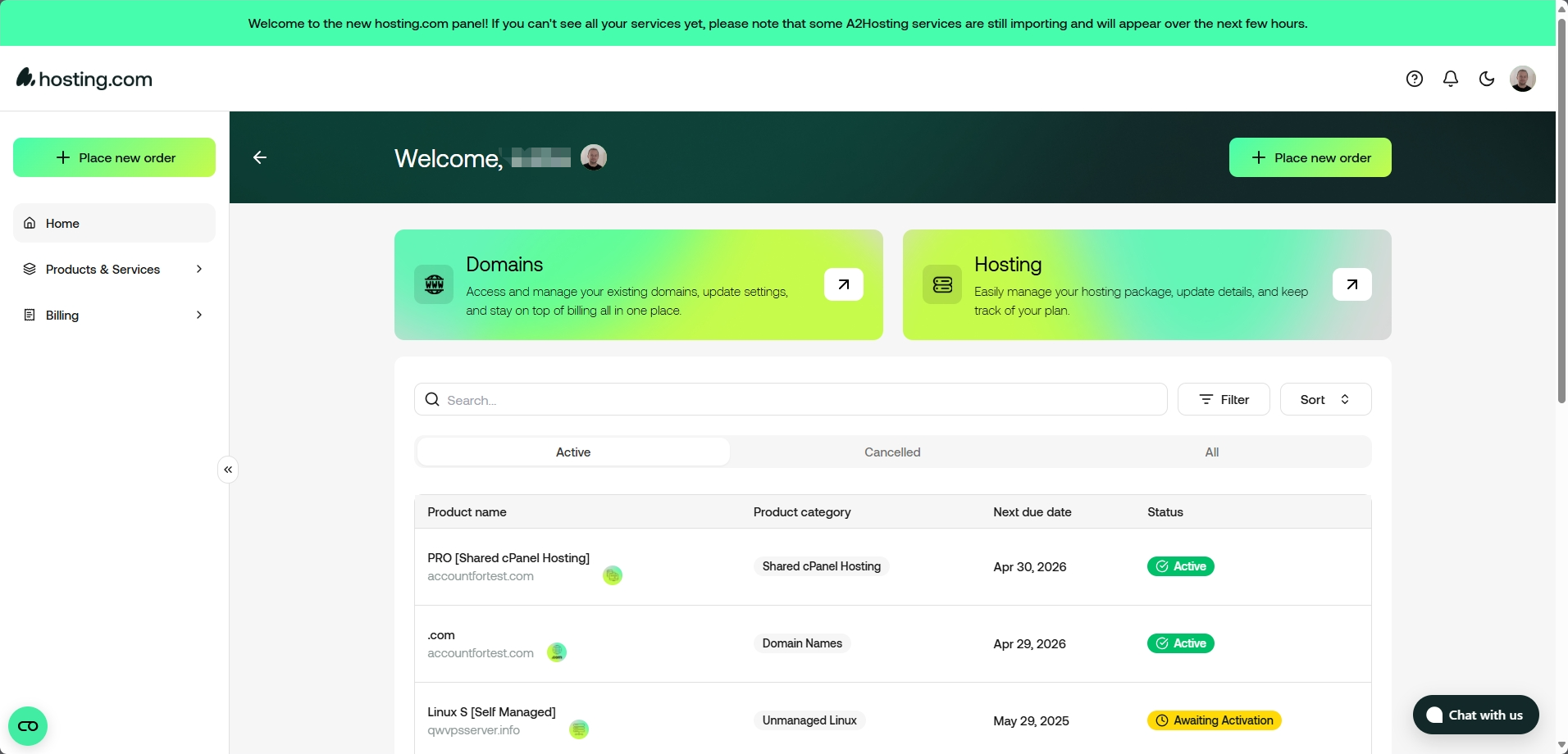This screenshot has height=754, width=1568.
Task: Collapse the sidebar with double chevron
Action: pyautogui.click(x=228, y=470)
